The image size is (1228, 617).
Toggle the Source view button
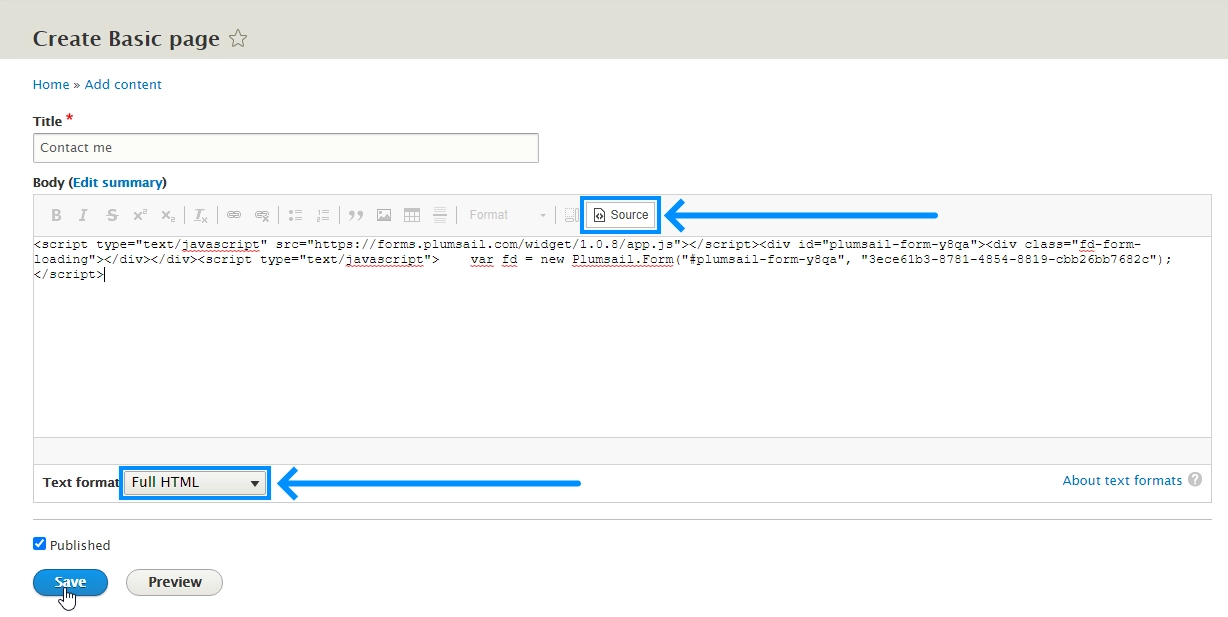click(x=620, y=215)
